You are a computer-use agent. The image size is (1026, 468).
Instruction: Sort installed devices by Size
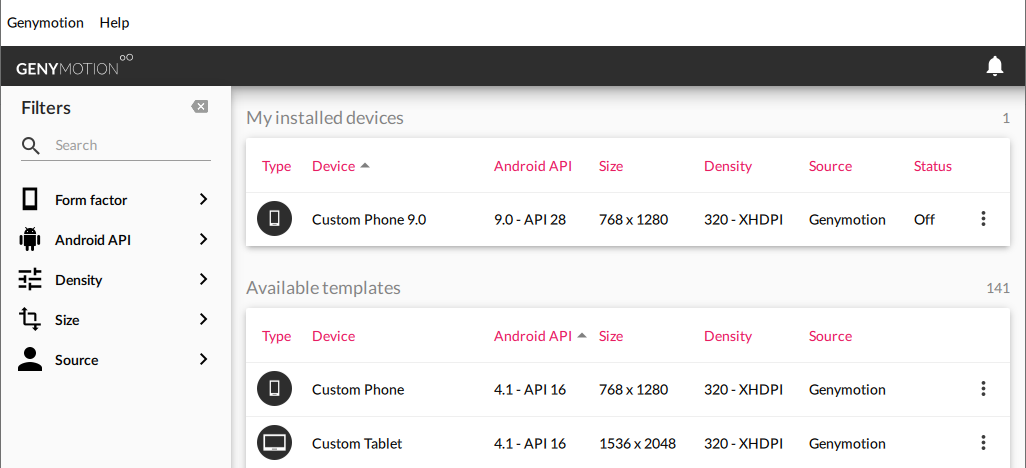point(610,166)
